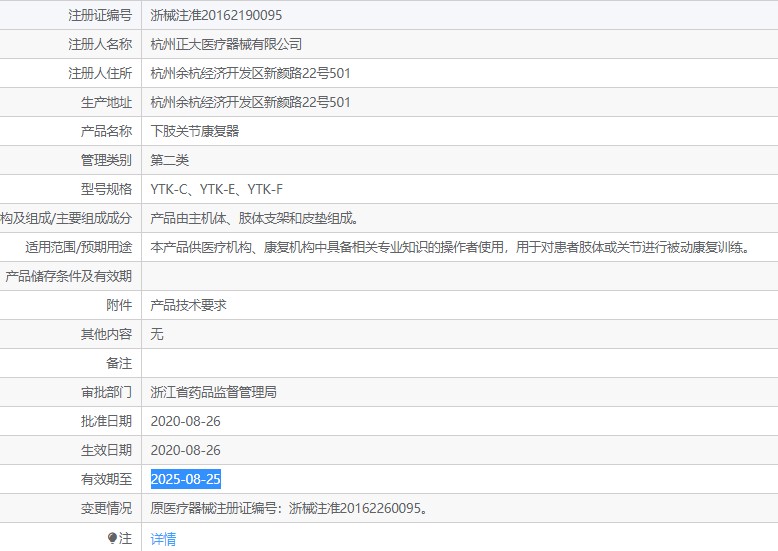Click the 注册人名称 label
This screenshot has height=551, width=778.
pos(100,44)
